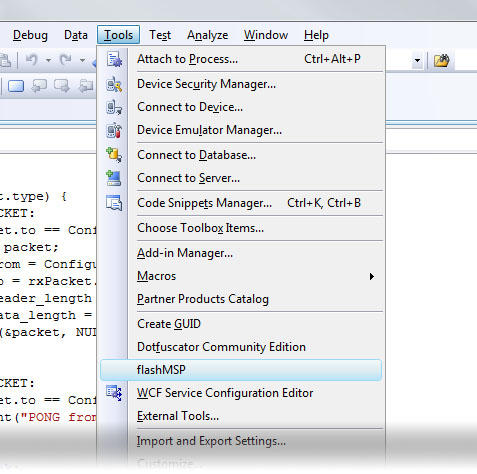This screenshot has height=474, width=477.
Task: Click the print icon left of Undo
Action: [6, 60]
